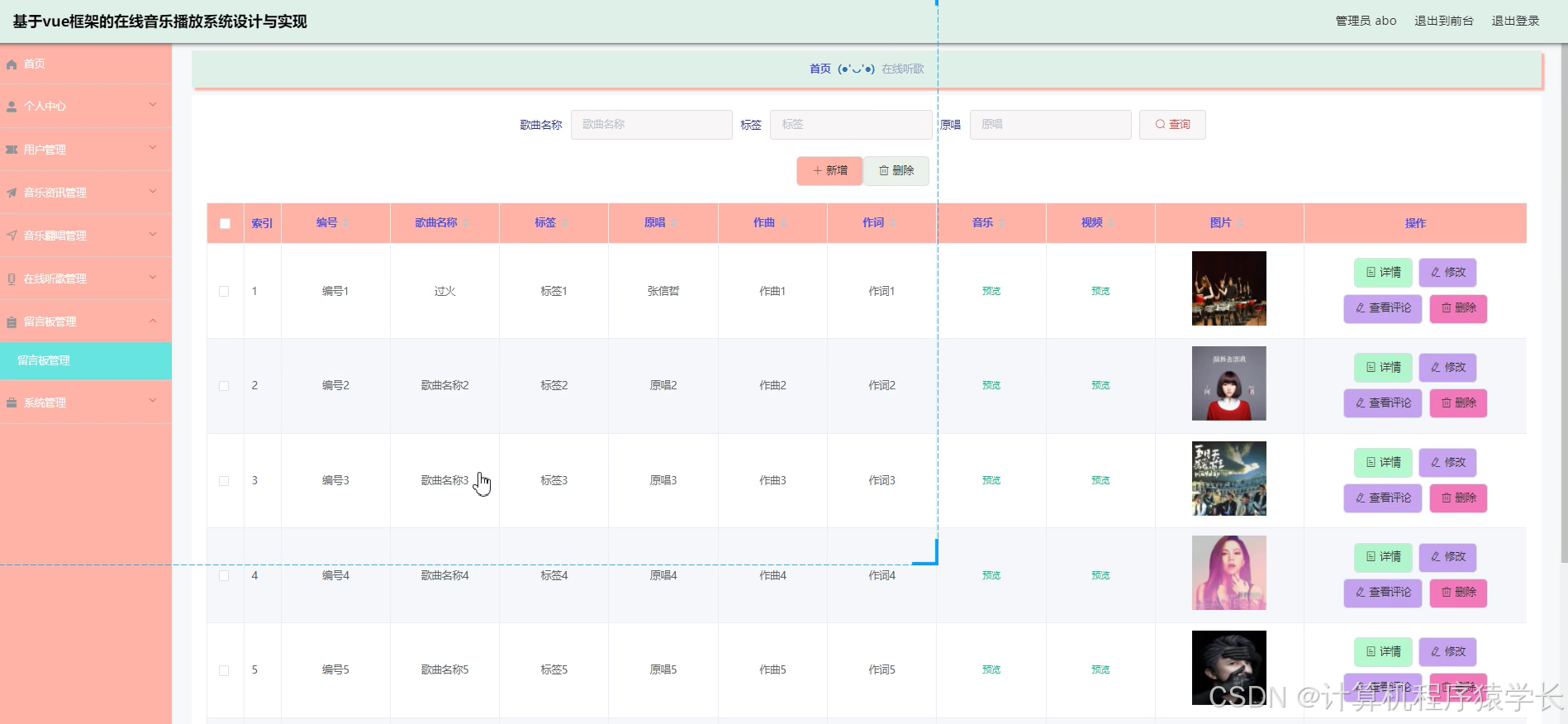Screen dimensions: 1568x724
Task: Click 退出到前台 in the top bar
Action: (1443, 21)
